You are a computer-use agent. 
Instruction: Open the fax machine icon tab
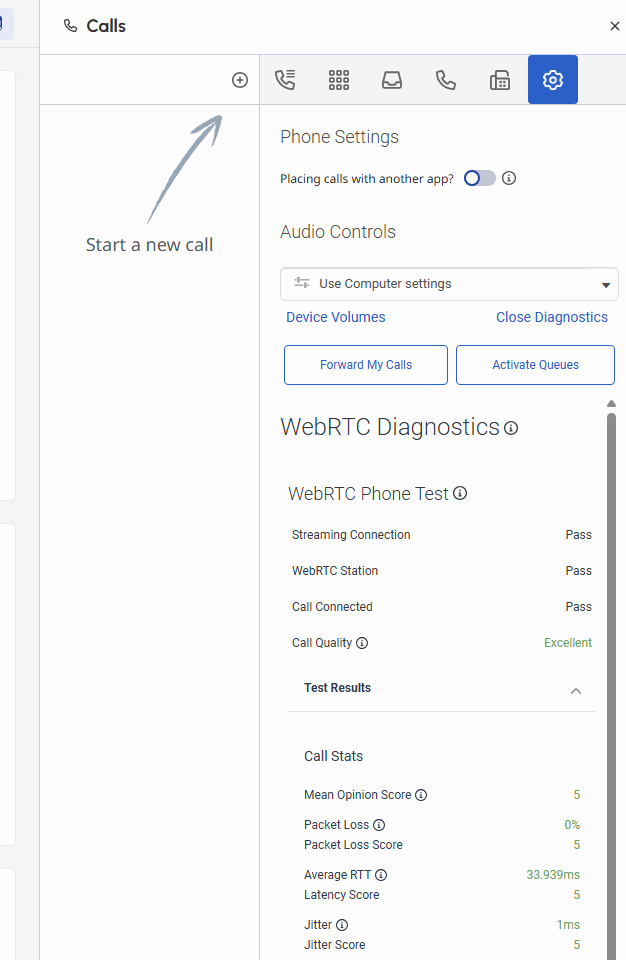pyautogui.click(x=500, y=80)
